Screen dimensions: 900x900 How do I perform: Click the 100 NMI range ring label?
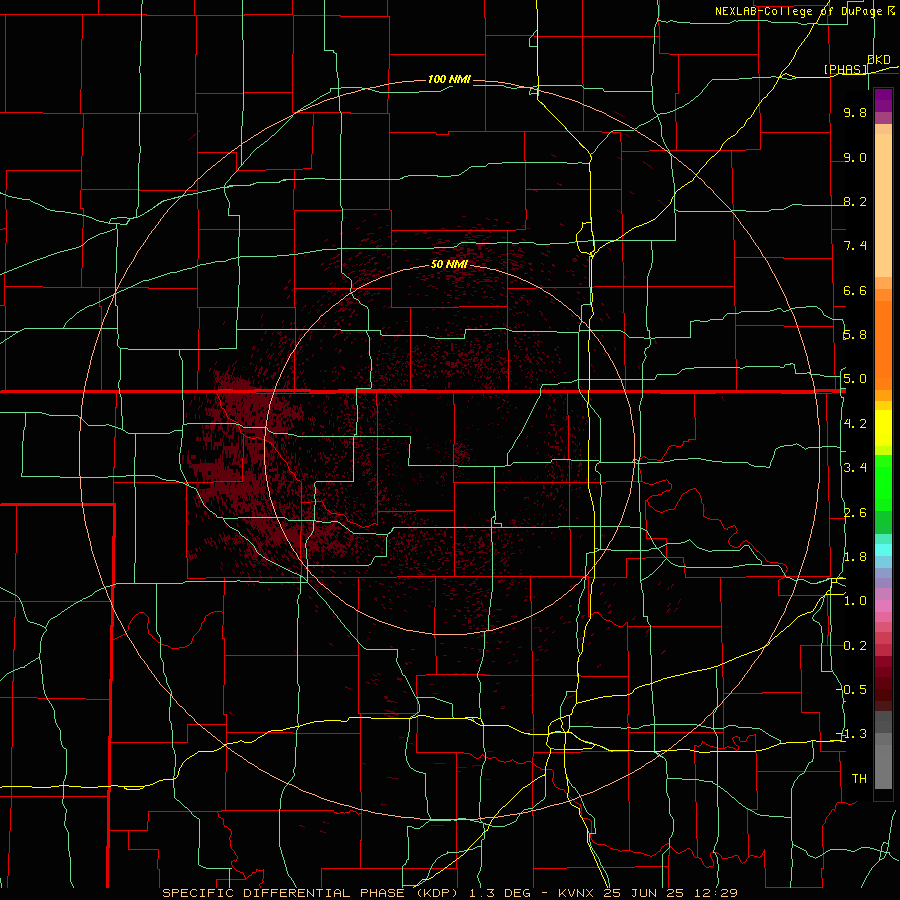click(x=449, y=79)
